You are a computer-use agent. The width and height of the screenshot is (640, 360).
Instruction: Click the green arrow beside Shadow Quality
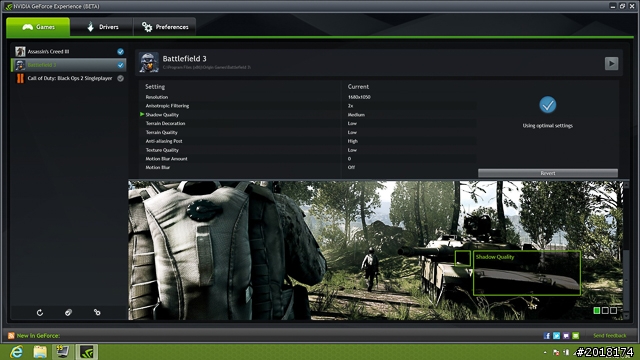click(142, 114)
